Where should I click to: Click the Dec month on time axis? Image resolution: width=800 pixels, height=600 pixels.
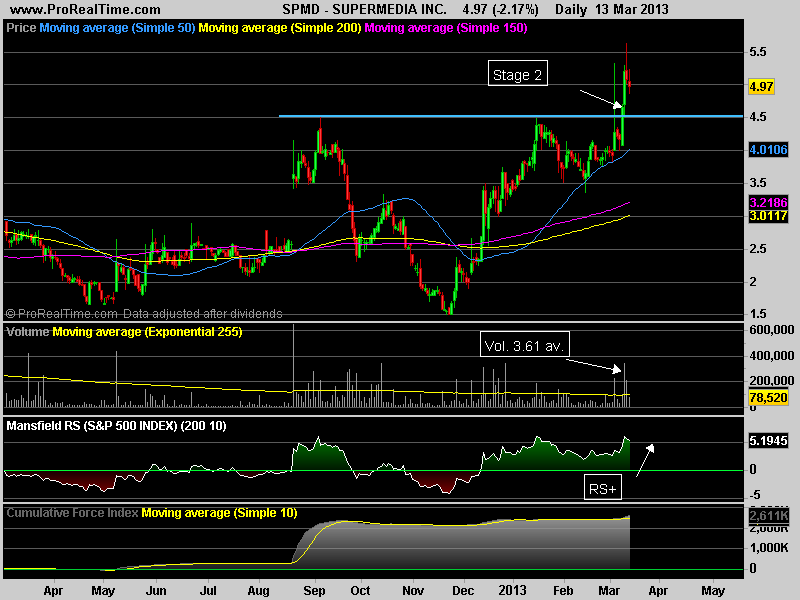click(463, 591)
